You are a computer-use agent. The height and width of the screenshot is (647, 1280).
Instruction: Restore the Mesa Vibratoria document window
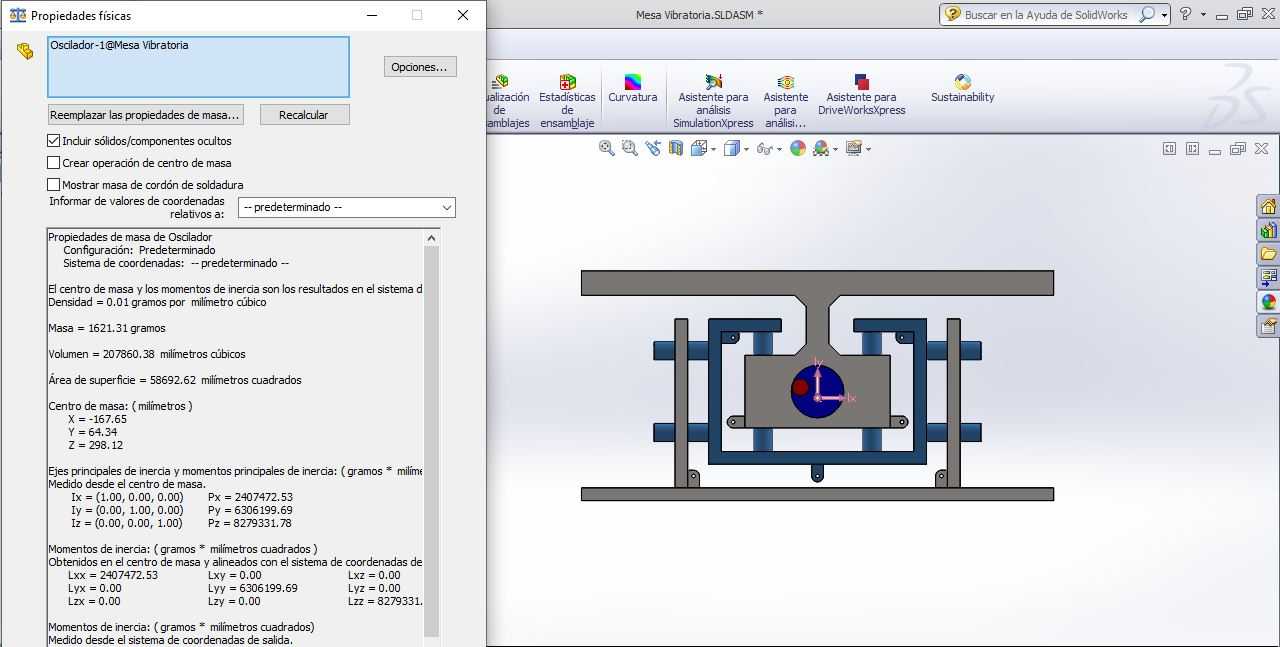coord(1238,149)
